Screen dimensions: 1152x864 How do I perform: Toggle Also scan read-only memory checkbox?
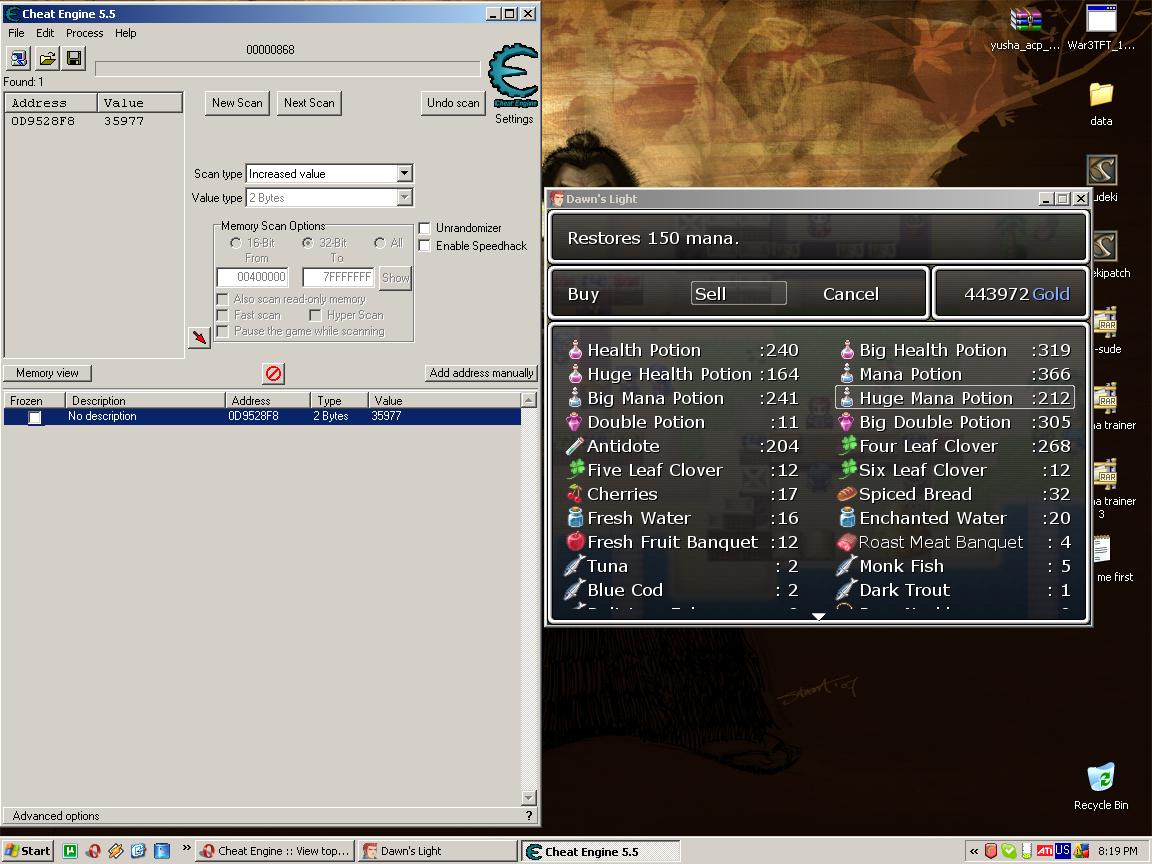coord(222,299)
